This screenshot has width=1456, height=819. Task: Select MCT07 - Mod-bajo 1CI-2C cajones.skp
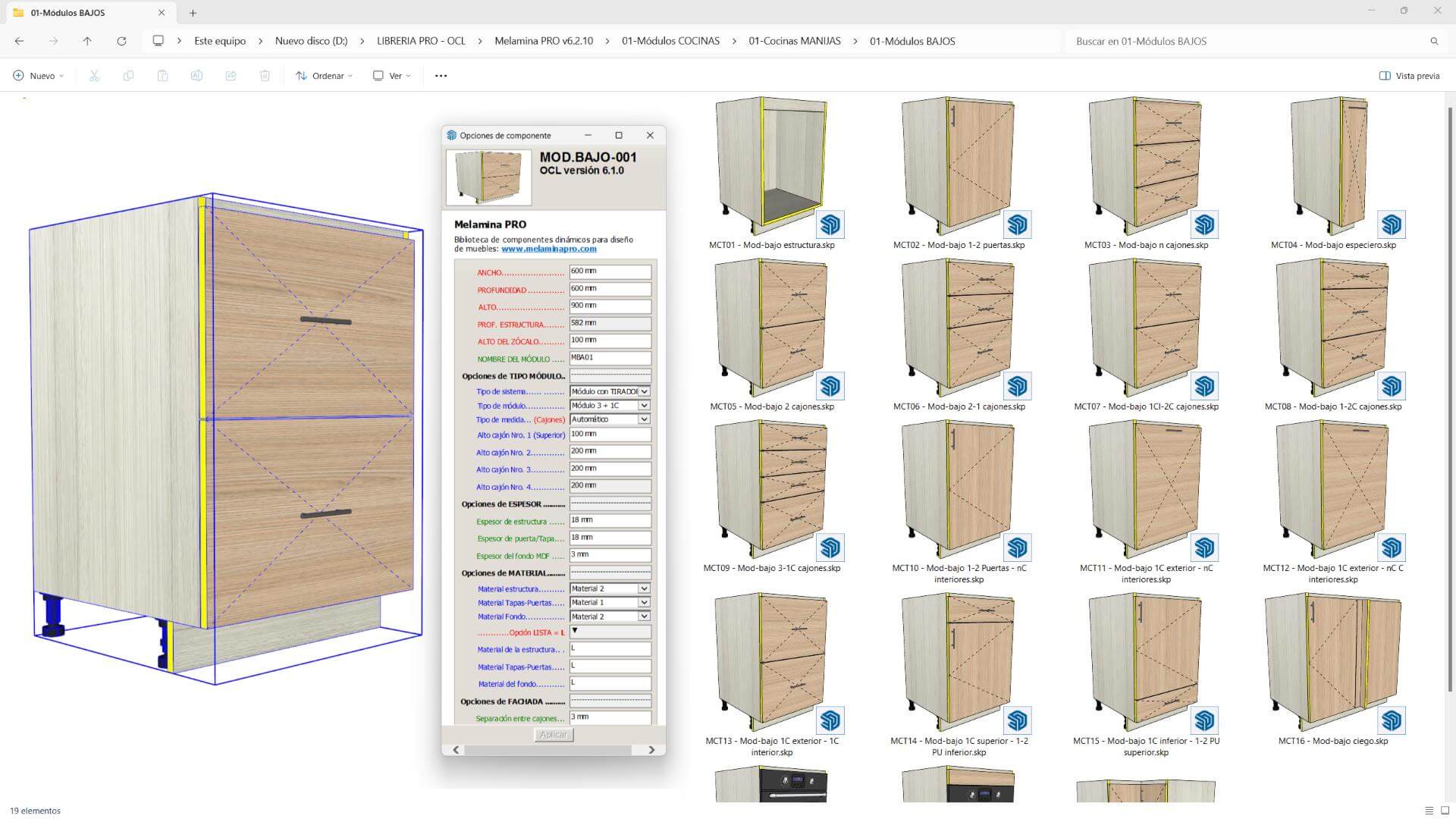point(1146,334)
